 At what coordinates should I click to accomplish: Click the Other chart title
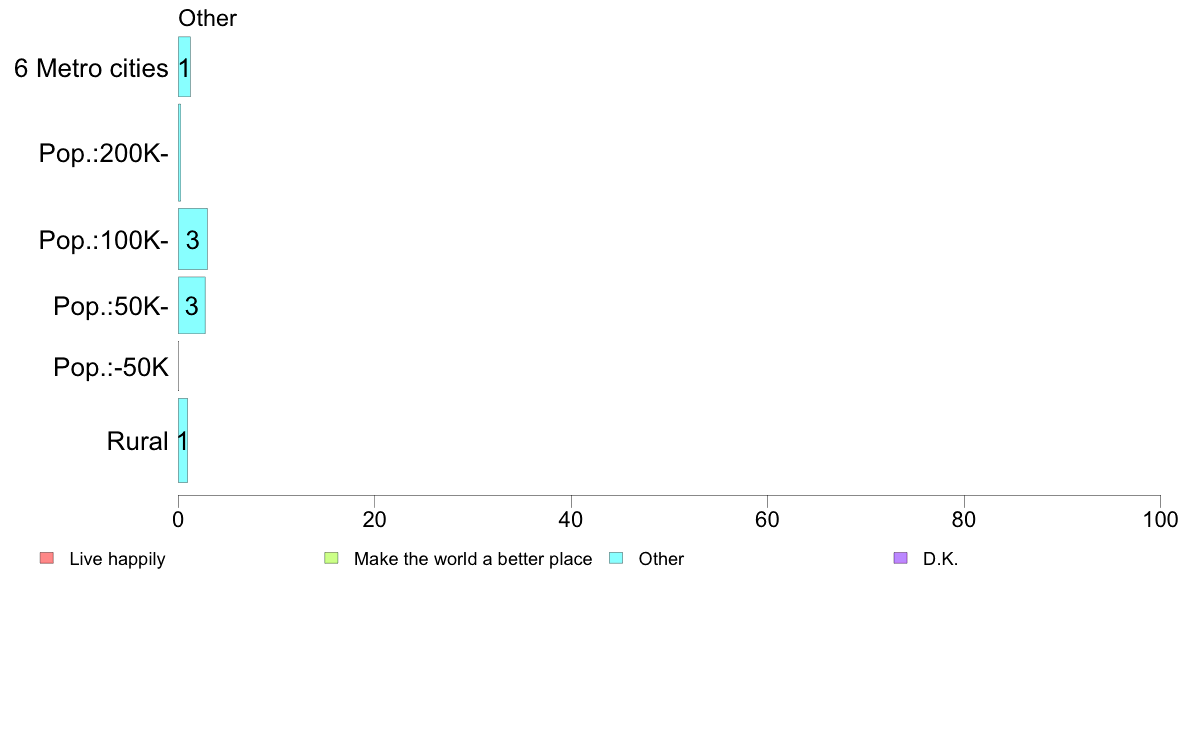tap(207, 18)
